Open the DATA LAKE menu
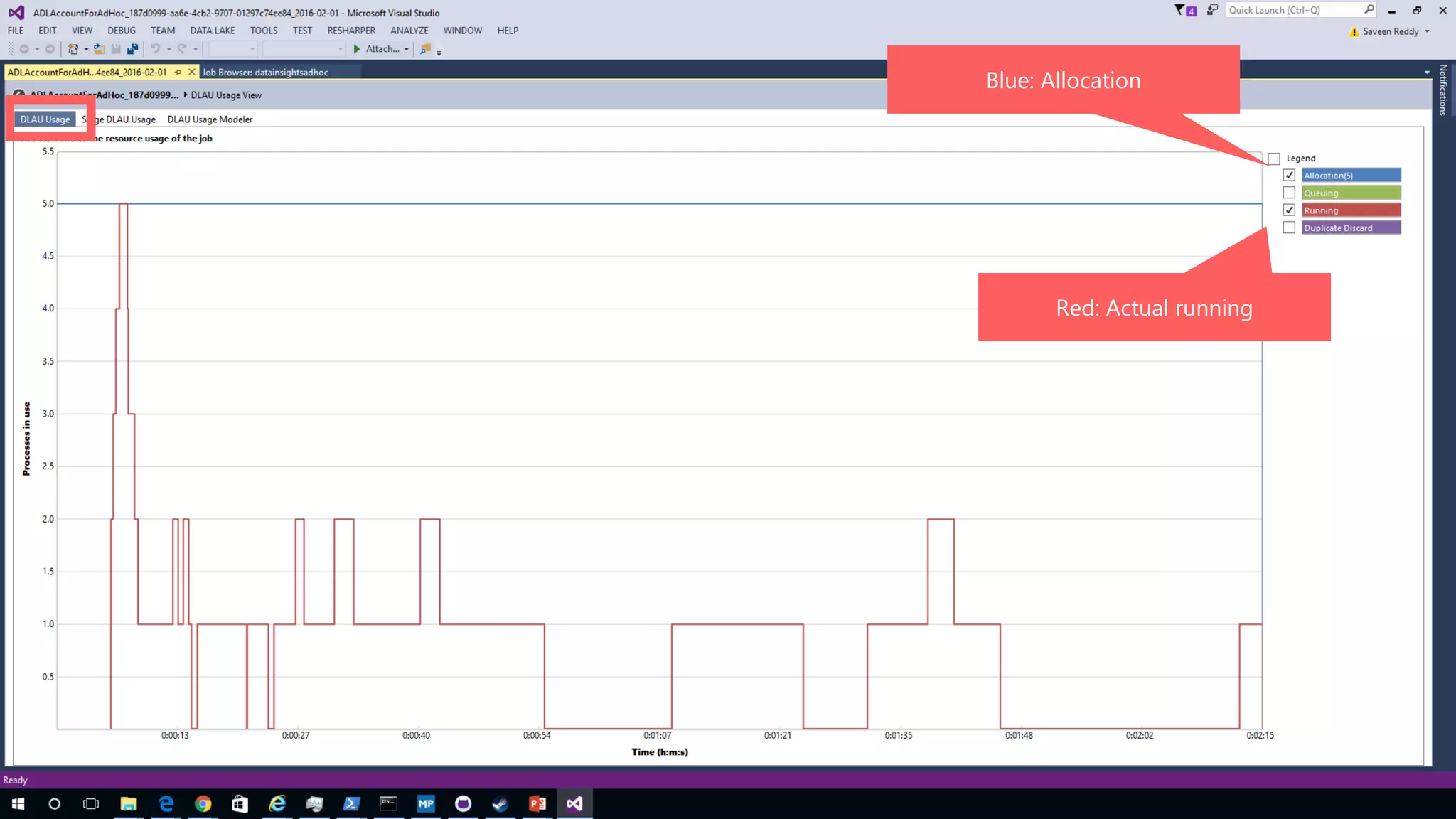This screenshot has height=819, width=1456. (x=212, y=31)
